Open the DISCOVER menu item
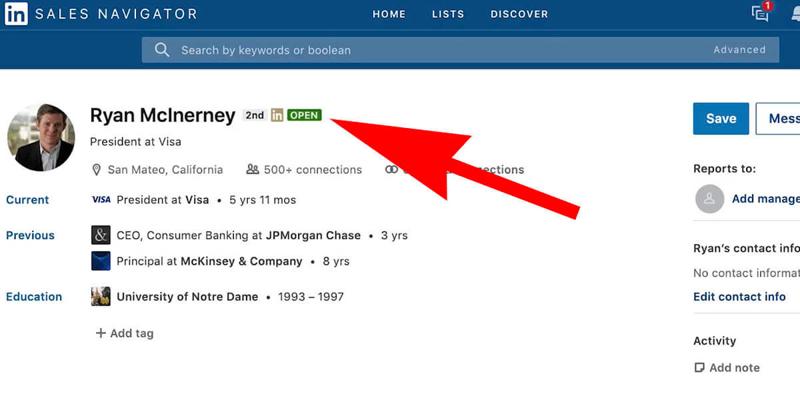Viewport: 800px width, 400px height. click(519, 15)
